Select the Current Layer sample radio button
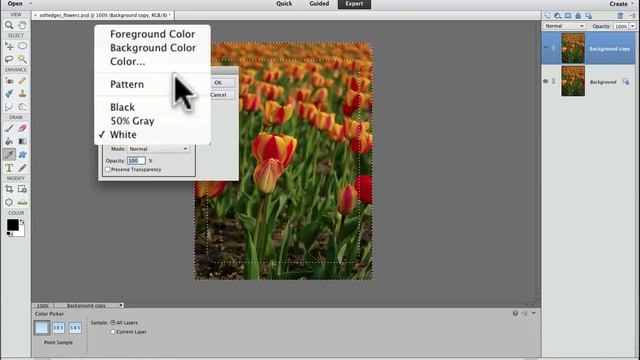Screen dimensions: 640x360 113,332
